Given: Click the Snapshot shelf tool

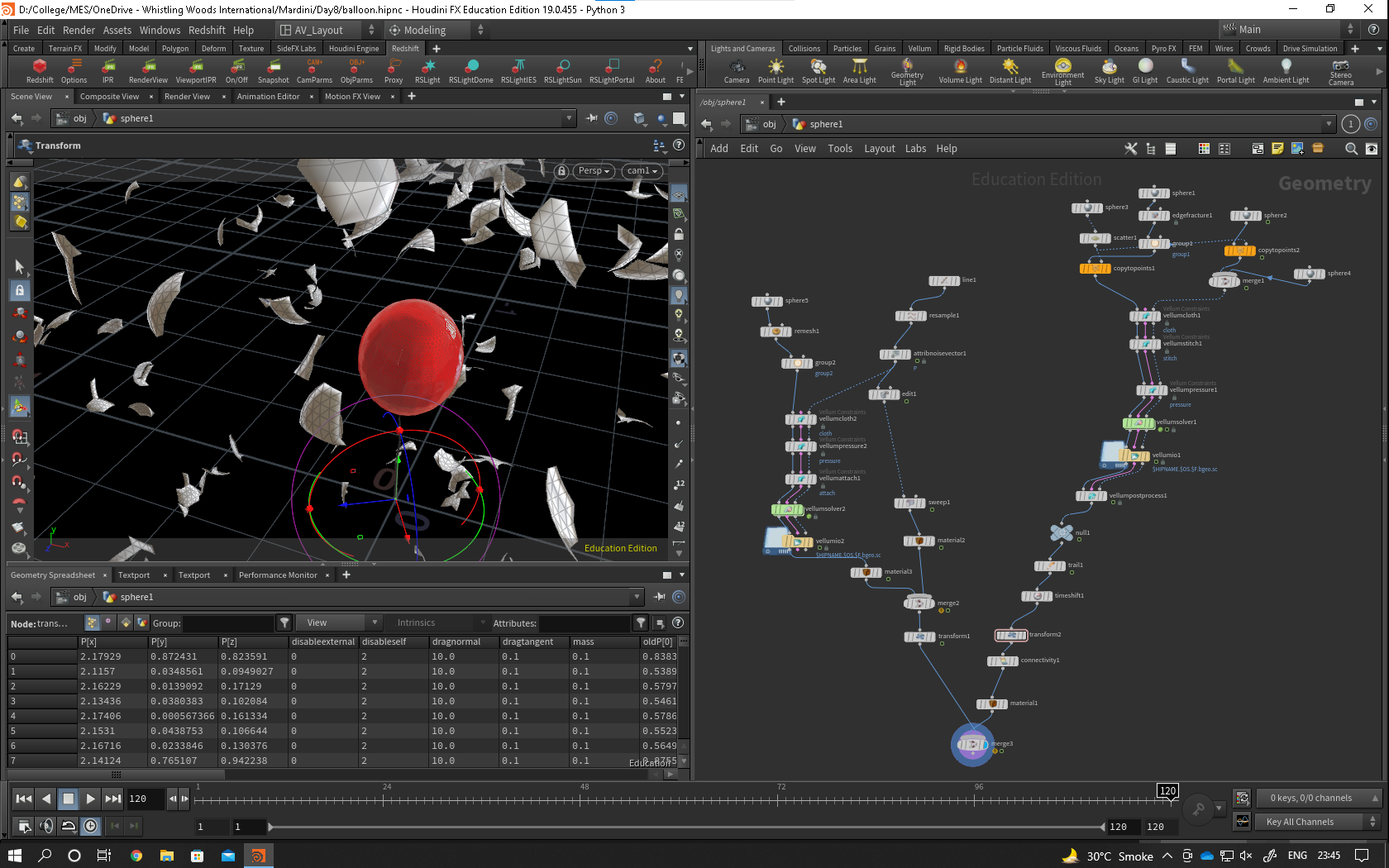Looking at the screenshot, I should tap(273, 70).
